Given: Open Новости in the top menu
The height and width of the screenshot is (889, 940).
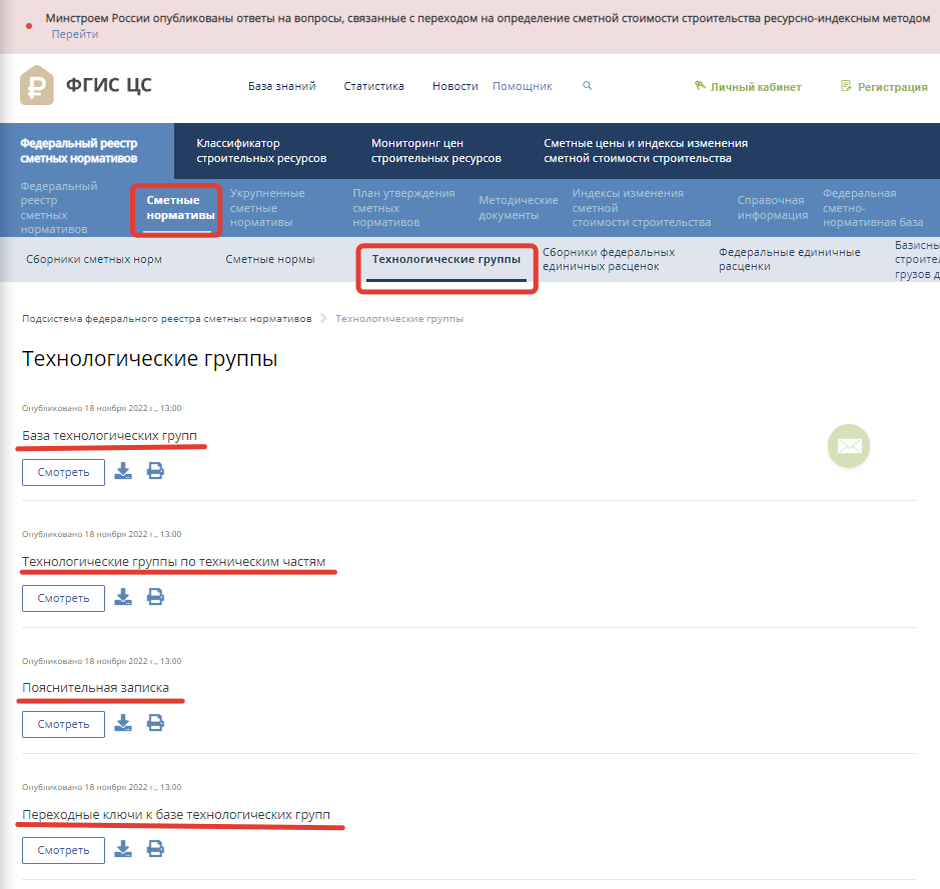Looking at the screenshot, I should click(x=455, y=86).
